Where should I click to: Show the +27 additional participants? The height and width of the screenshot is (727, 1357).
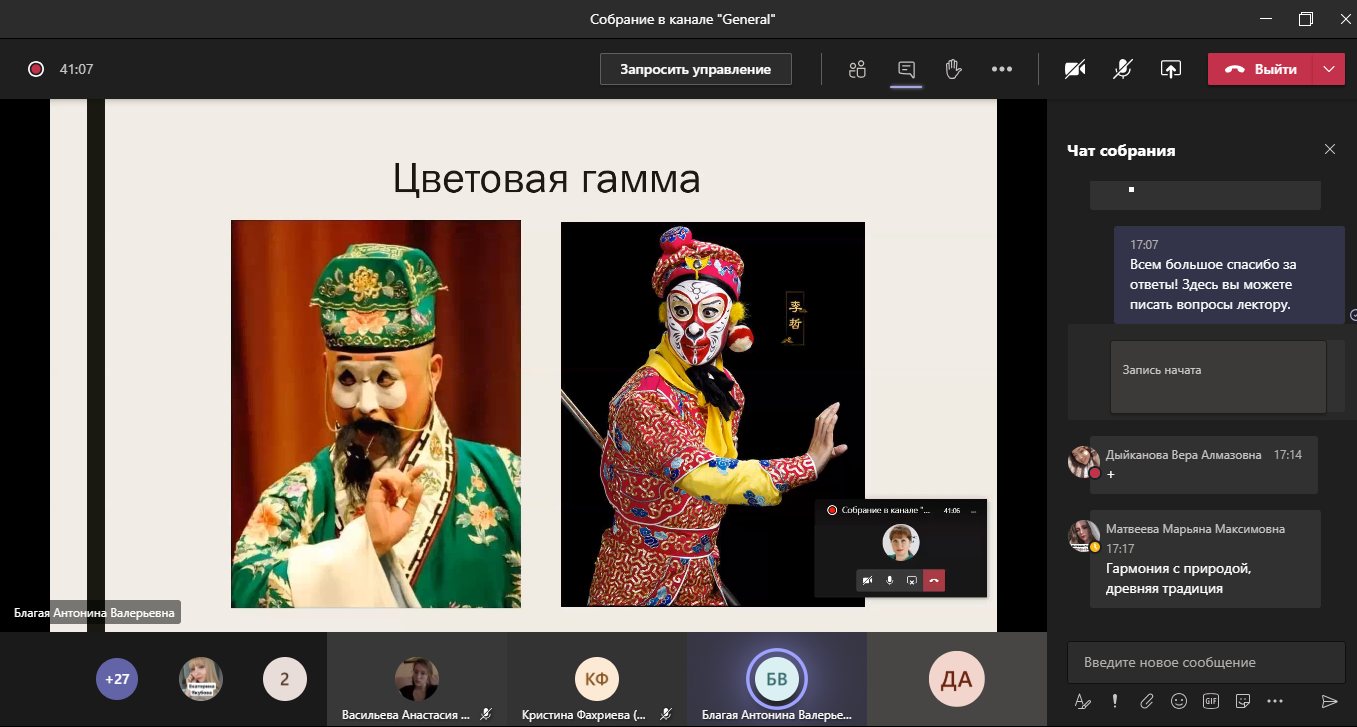(x=117, y=680)
